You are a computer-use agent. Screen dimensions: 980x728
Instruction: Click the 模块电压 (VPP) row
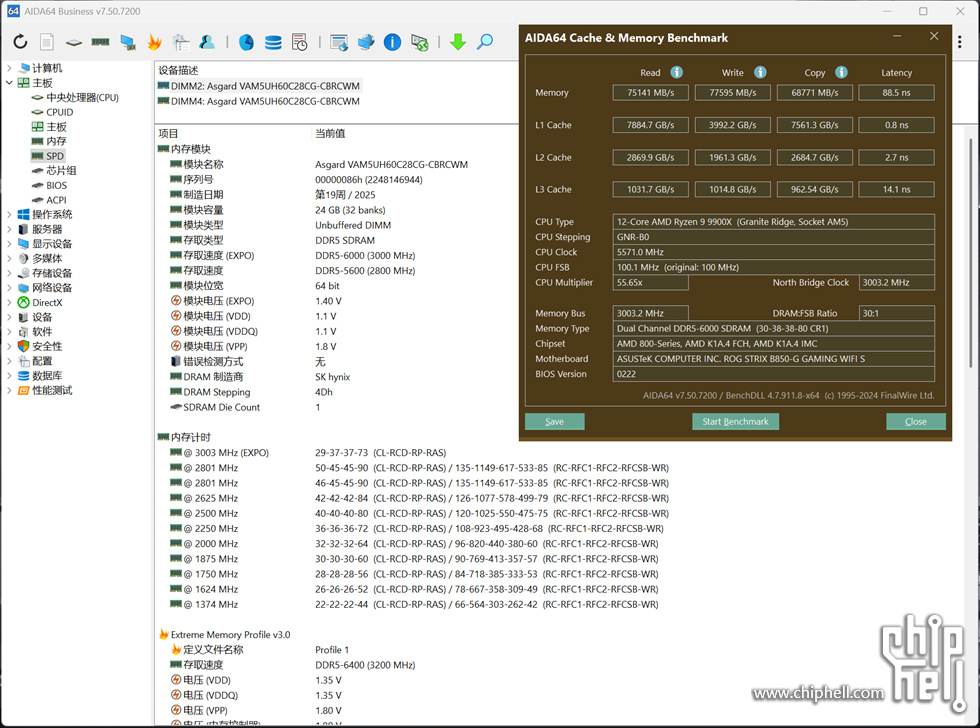point(254,346)
